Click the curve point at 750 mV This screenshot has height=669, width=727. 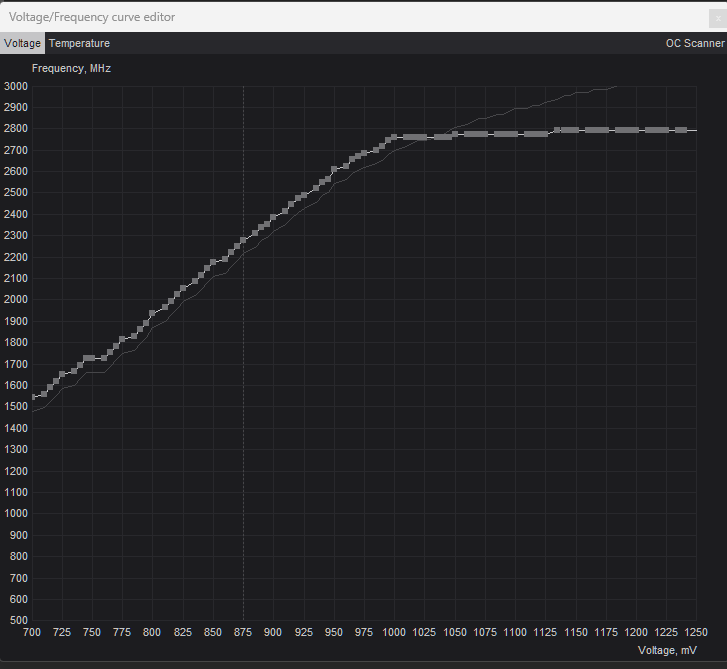point(92,358)
